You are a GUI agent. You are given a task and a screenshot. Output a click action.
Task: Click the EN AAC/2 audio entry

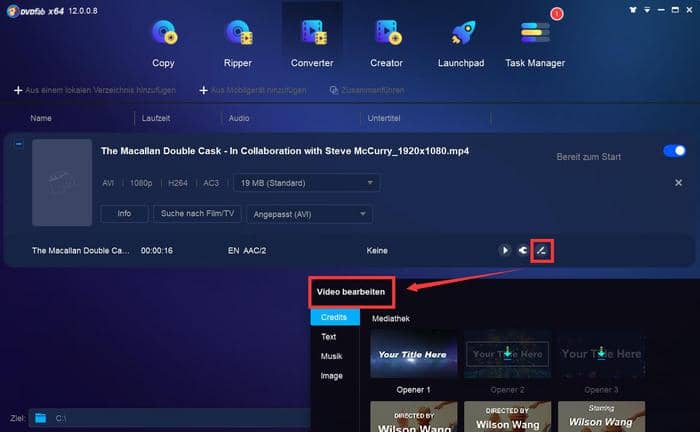pyautogui.click(x=247, y=251)
